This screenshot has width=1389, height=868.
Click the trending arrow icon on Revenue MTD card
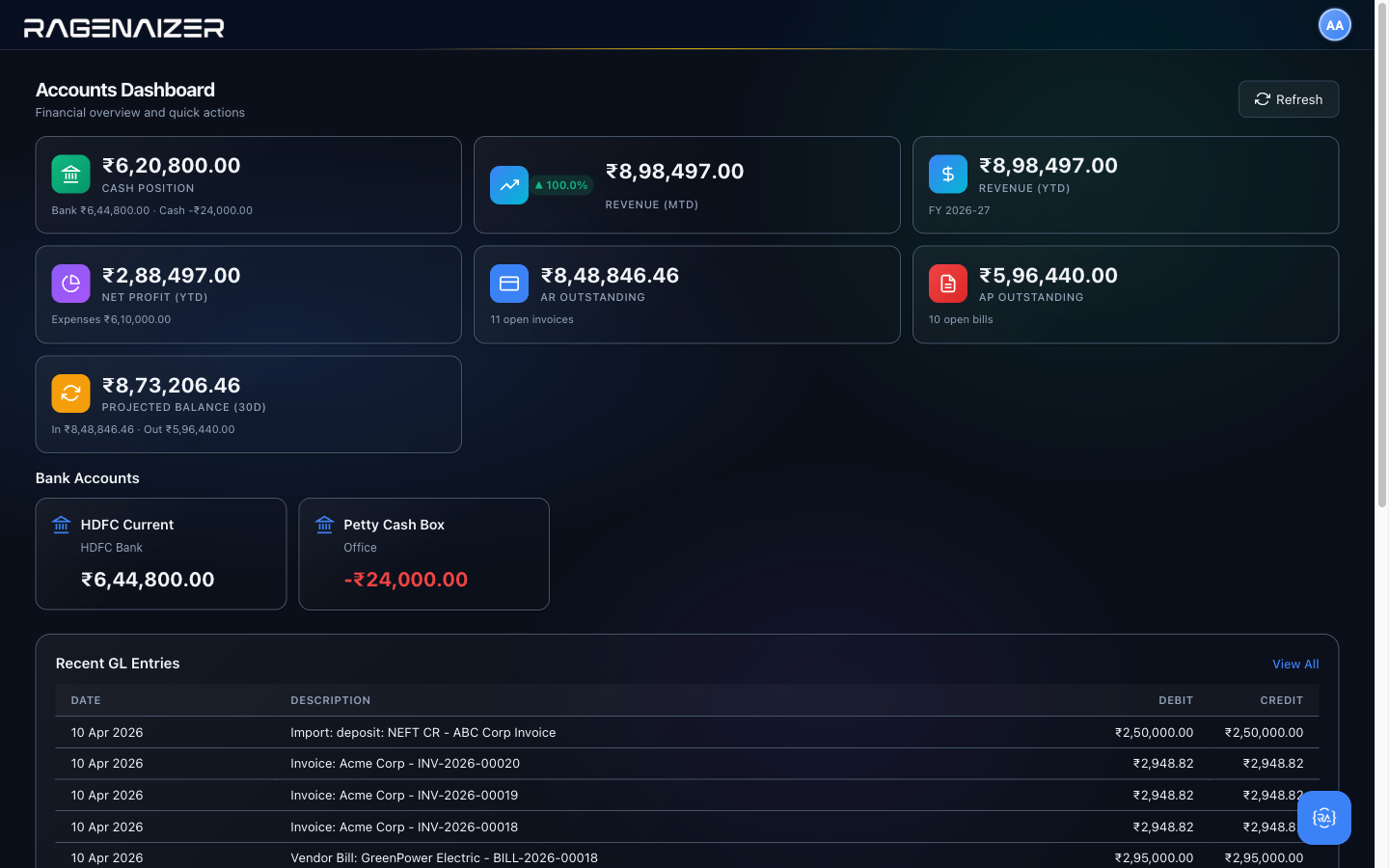click(509, 185)
